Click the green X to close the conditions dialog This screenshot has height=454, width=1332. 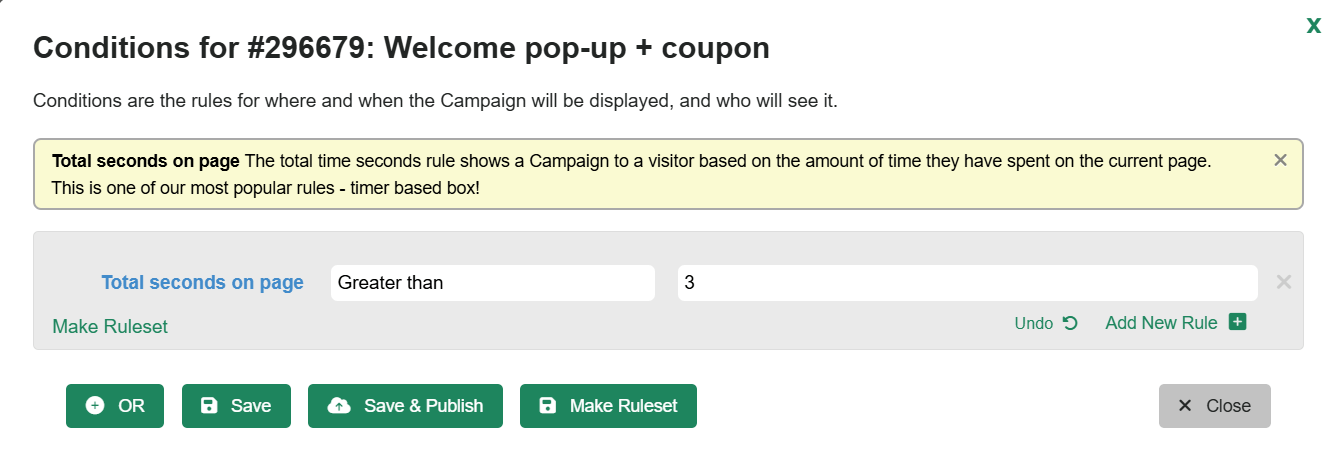(x=1314, y=26)
